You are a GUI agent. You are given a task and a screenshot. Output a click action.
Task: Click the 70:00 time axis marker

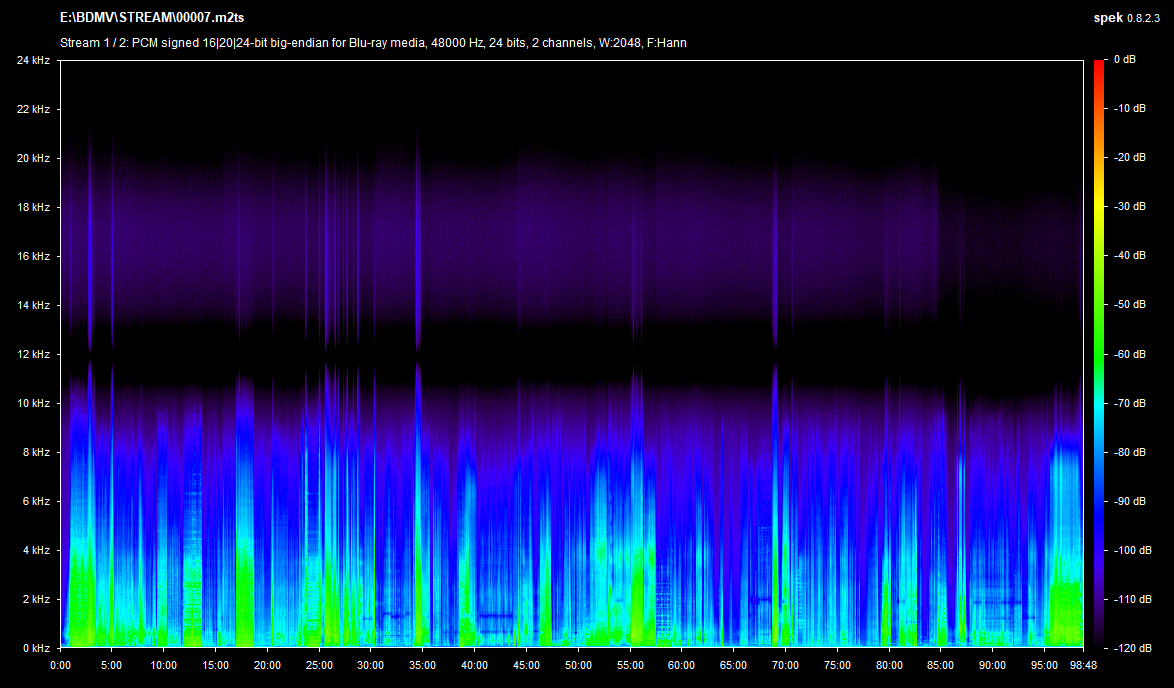(x=785, y=665)
